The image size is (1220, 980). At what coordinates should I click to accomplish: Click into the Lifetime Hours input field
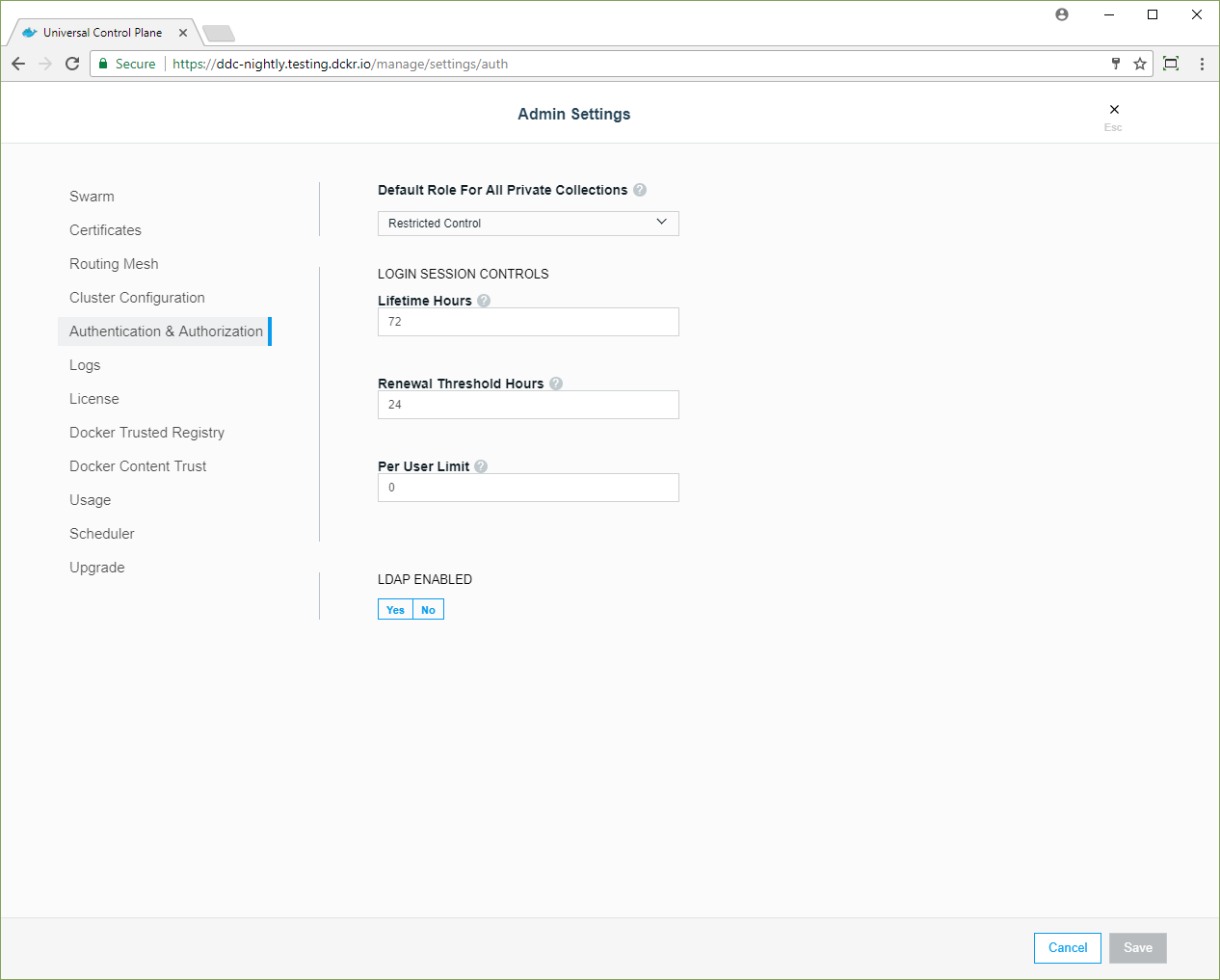[x=528, y=322]
